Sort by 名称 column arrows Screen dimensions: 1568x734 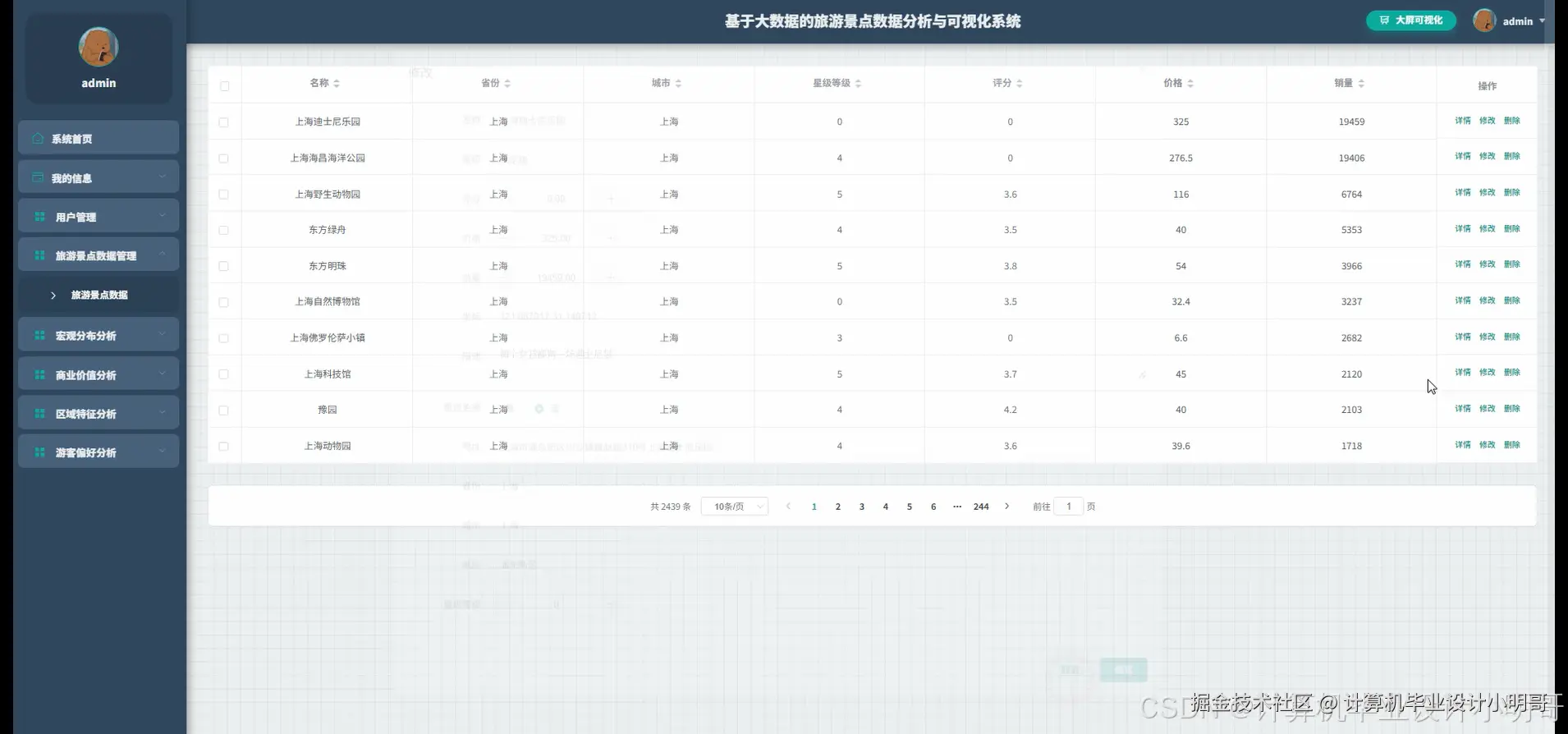[x=337, y=83]
